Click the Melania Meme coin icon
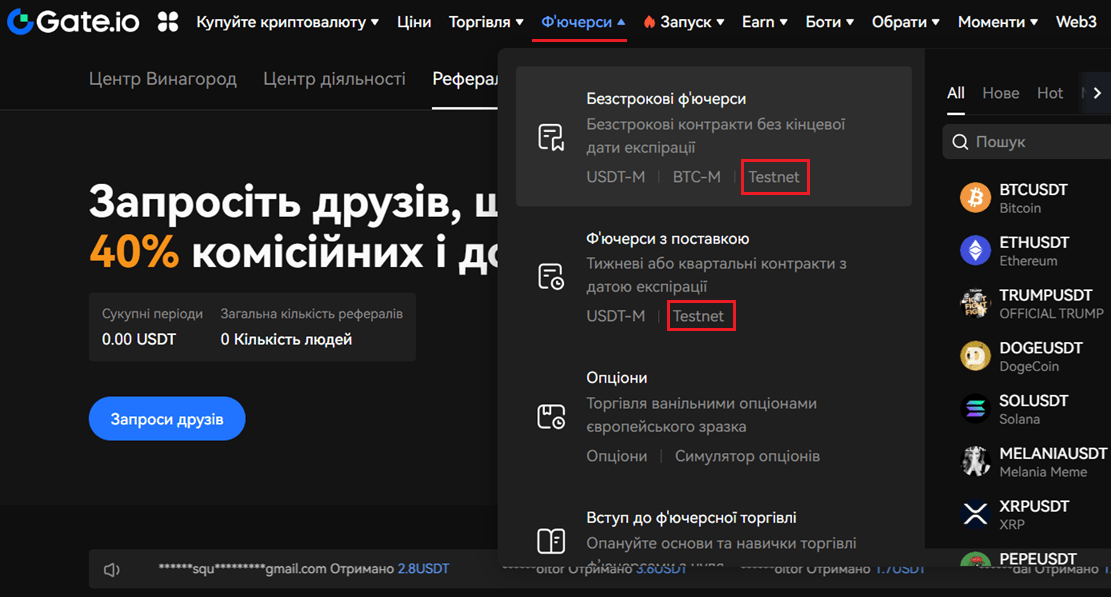Image resolution: width=1111 pixels, height=597 pixels. (x=975, y=462)
